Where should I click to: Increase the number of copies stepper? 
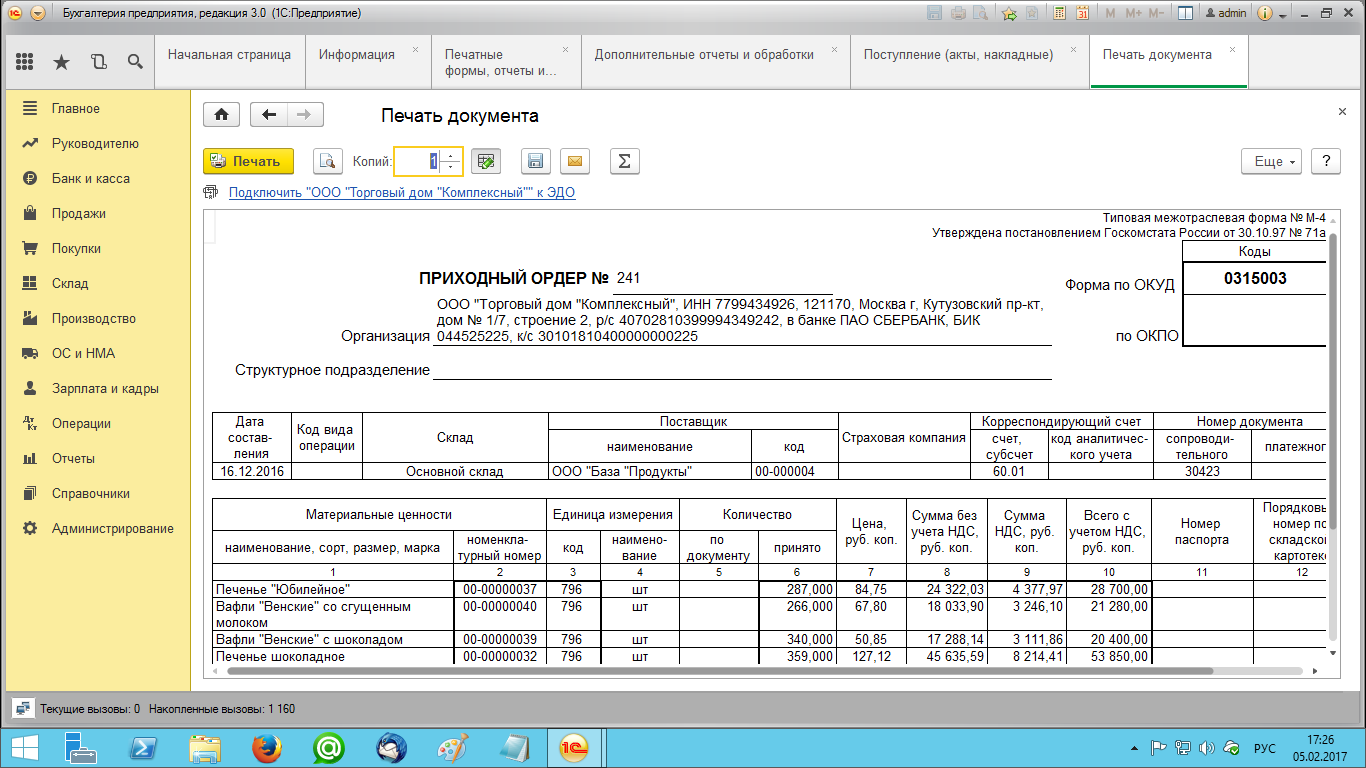coord(450,155)
